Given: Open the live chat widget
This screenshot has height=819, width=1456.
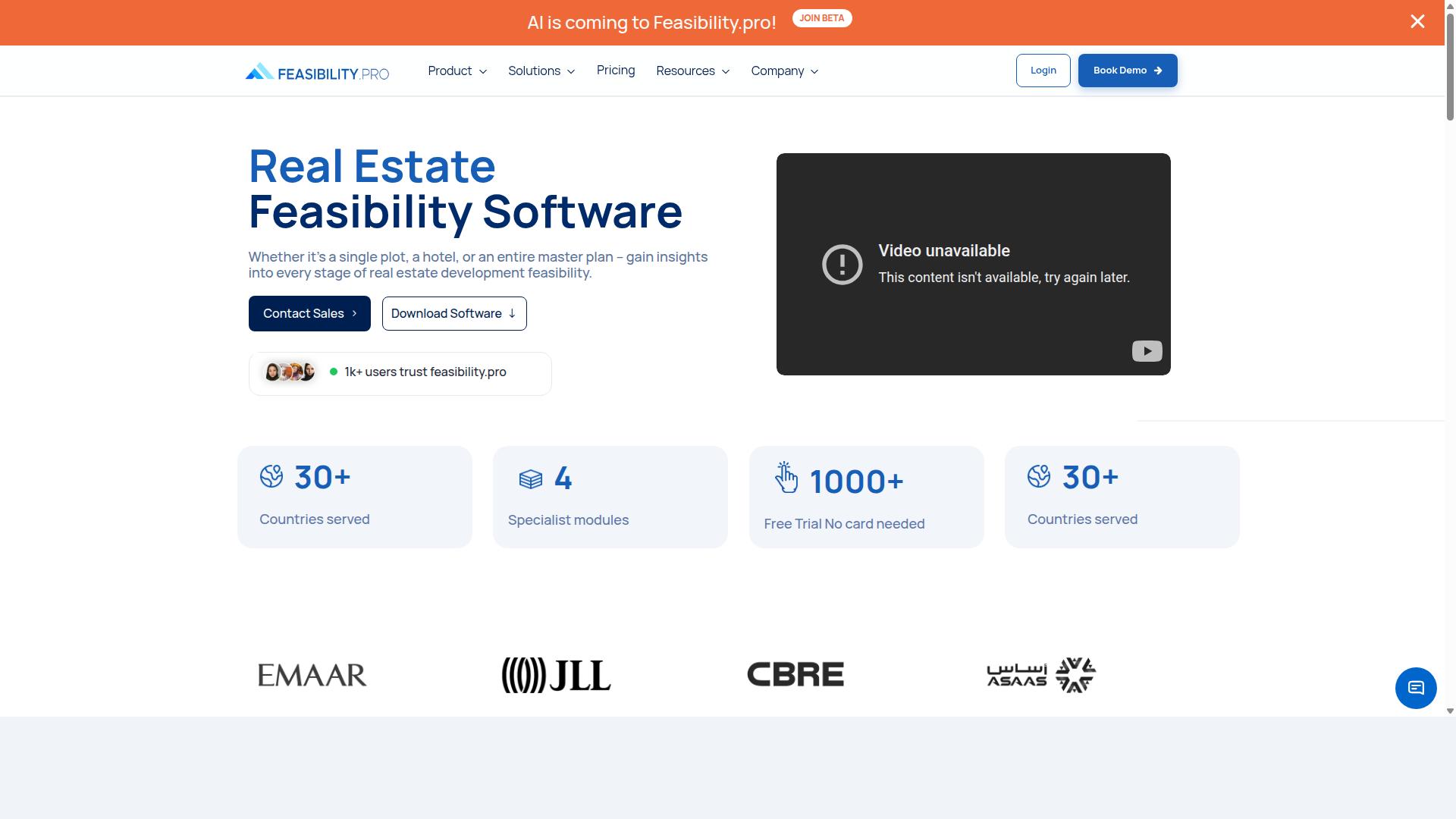Looking at the screenshot, I should coord(1416,688).
